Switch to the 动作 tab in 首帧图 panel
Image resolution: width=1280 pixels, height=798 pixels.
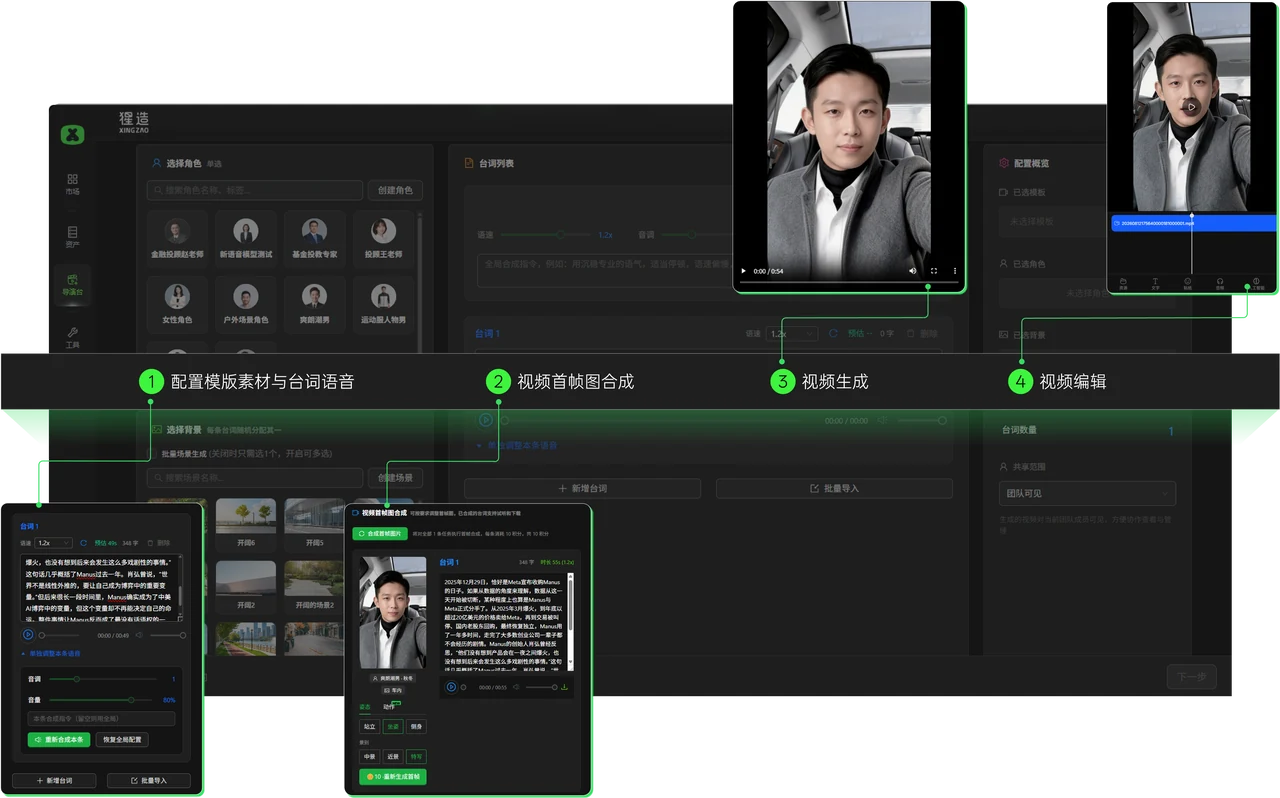click(390, 707)
